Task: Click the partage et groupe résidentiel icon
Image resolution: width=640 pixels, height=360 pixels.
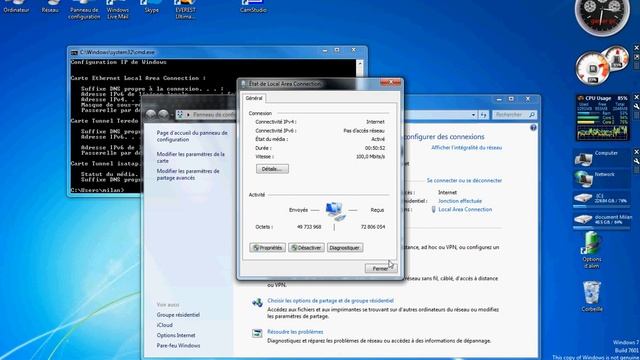Action: (x=257, y=302)
